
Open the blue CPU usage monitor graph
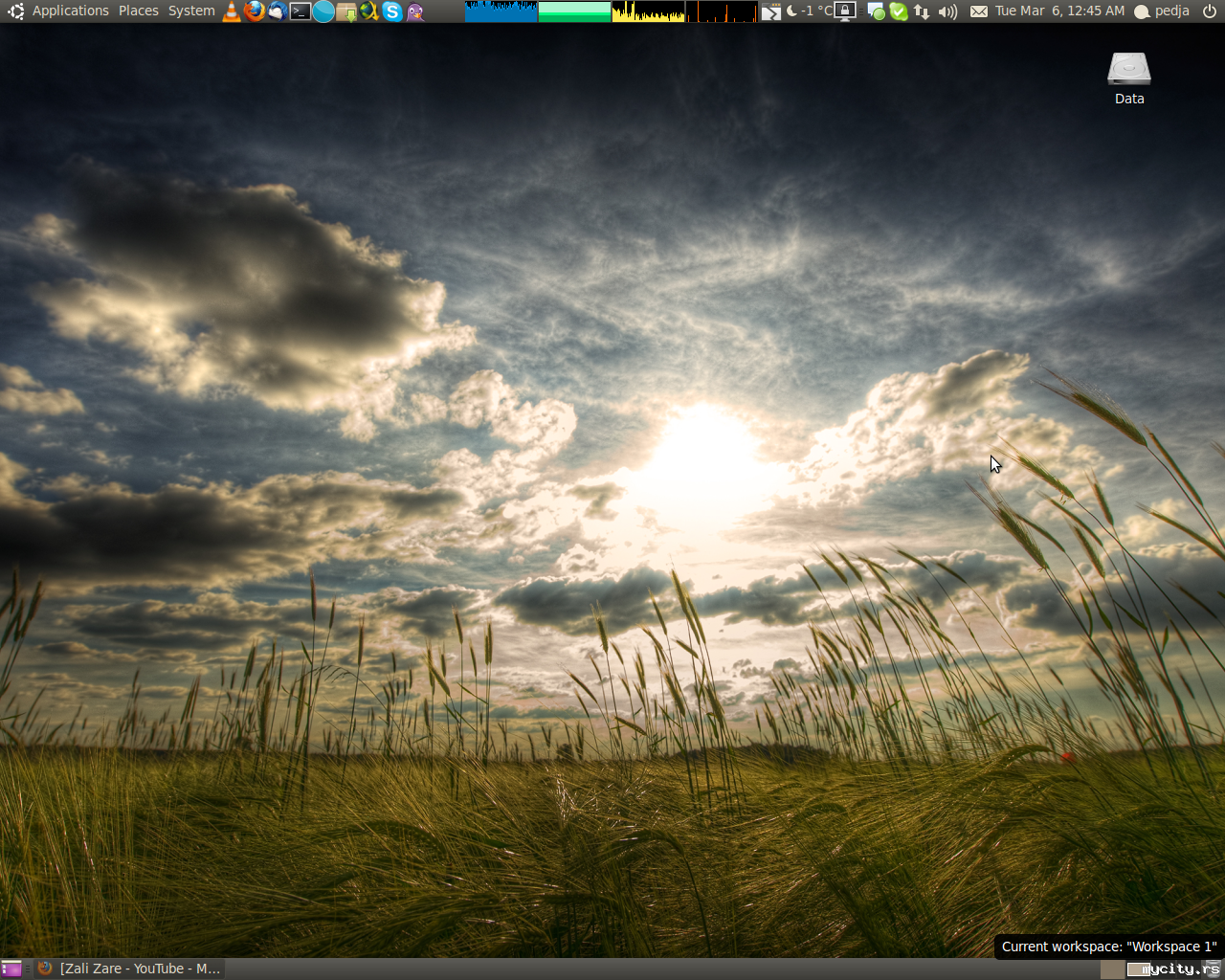click(501, 11)
